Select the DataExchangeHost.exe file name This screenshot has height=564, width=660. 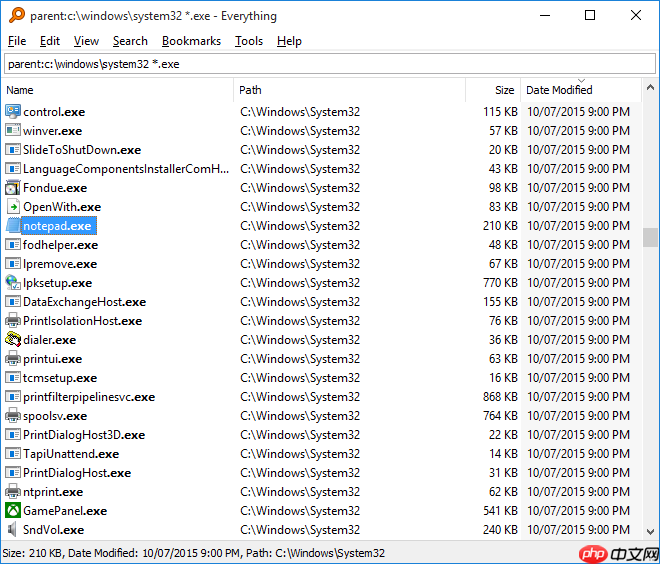(x=85, y=302)
